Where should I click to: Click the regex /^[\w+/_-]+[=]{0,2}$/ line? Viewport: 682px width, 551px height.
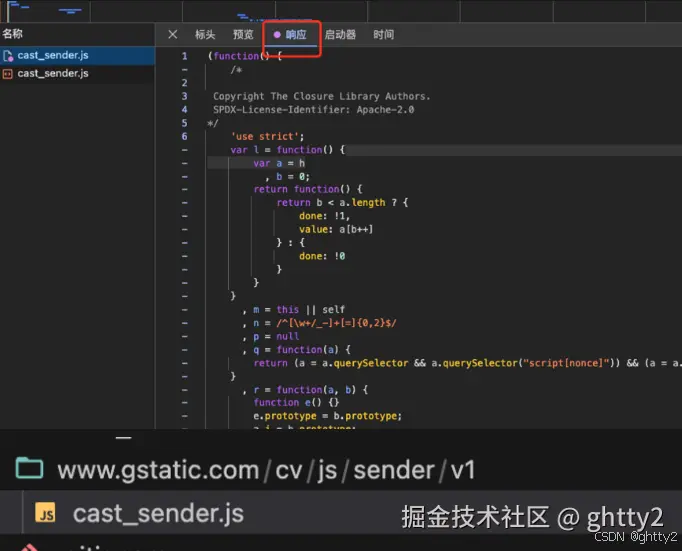pyautogui.click(x=336, y=323)
